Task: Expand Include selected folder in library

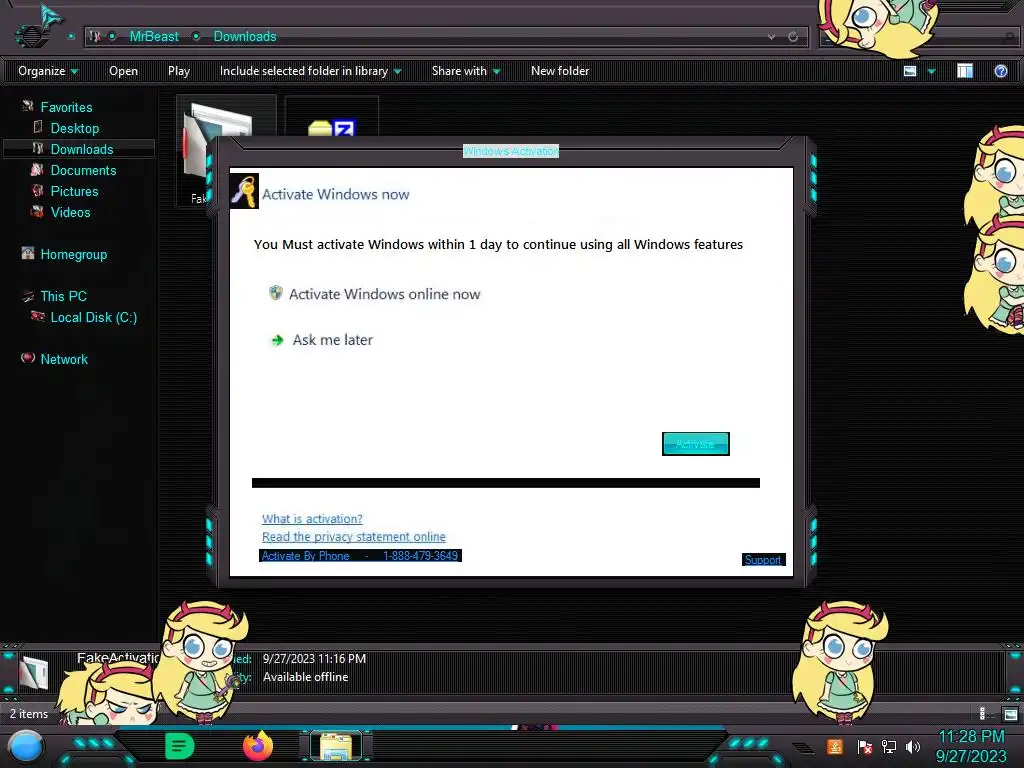Action: pyautogui.click(x=310, y=71)
